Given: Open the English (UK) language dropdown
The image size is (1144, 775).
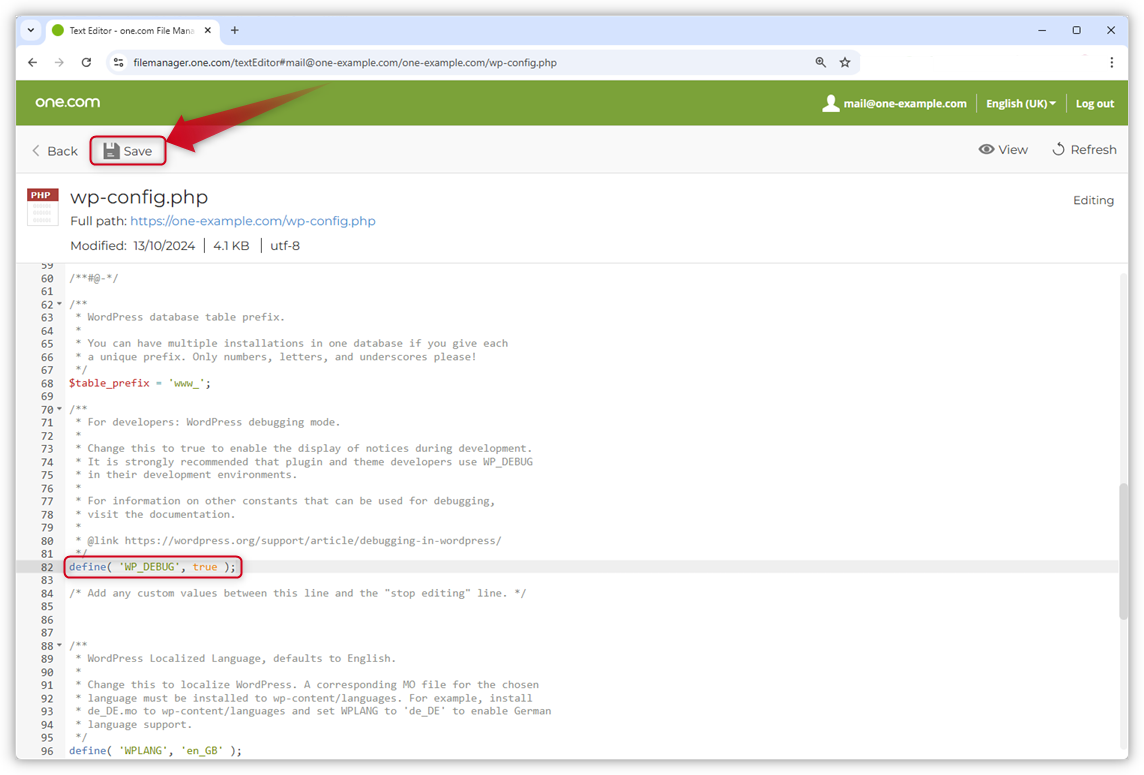Looking at the screenshot, I should pyautogui.click(x=1020, y=103).
